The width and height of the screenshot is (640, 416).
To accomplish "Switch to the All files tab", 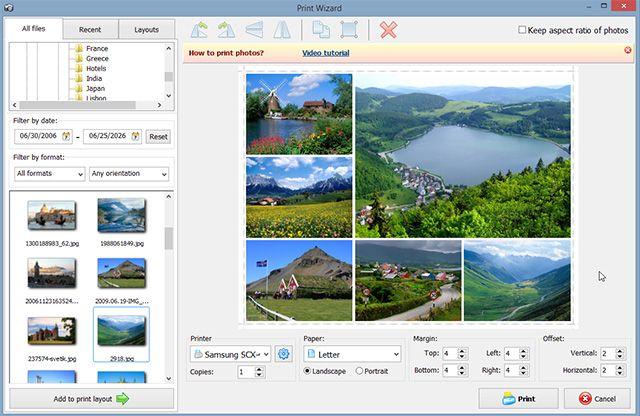I will click(x=33, y=29).
